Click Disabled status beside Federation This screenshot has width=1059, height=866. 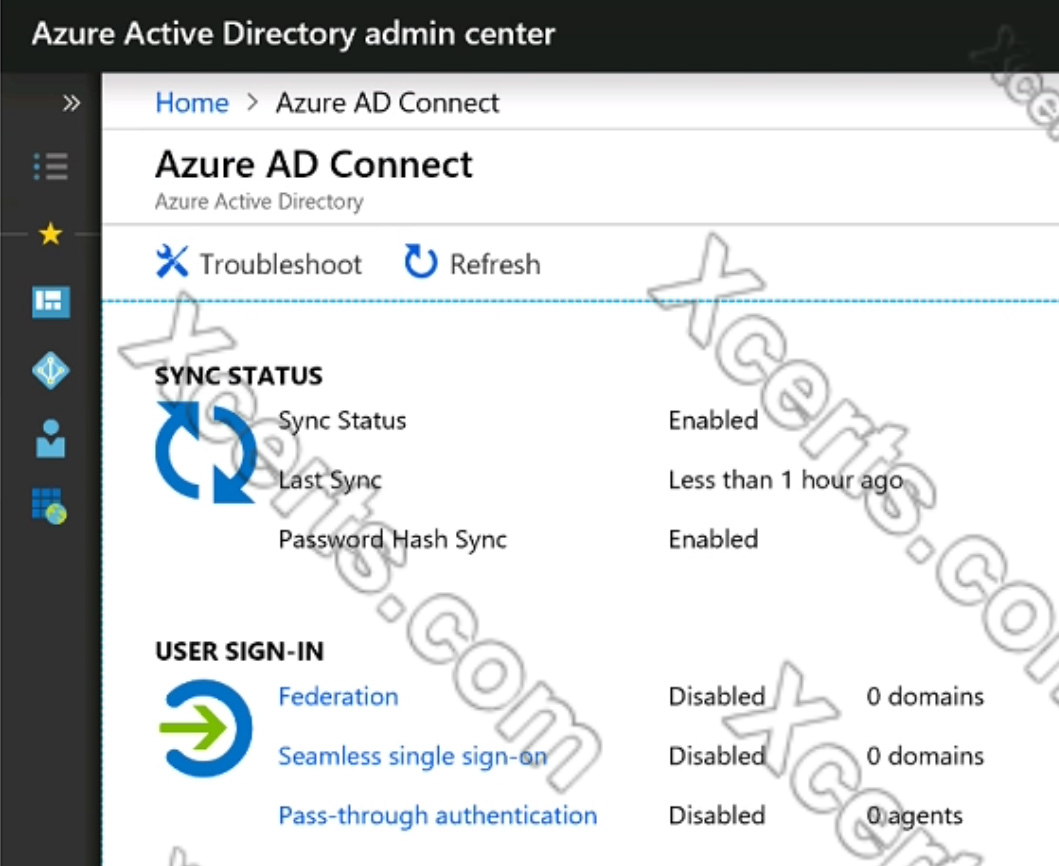pos(717,696)
